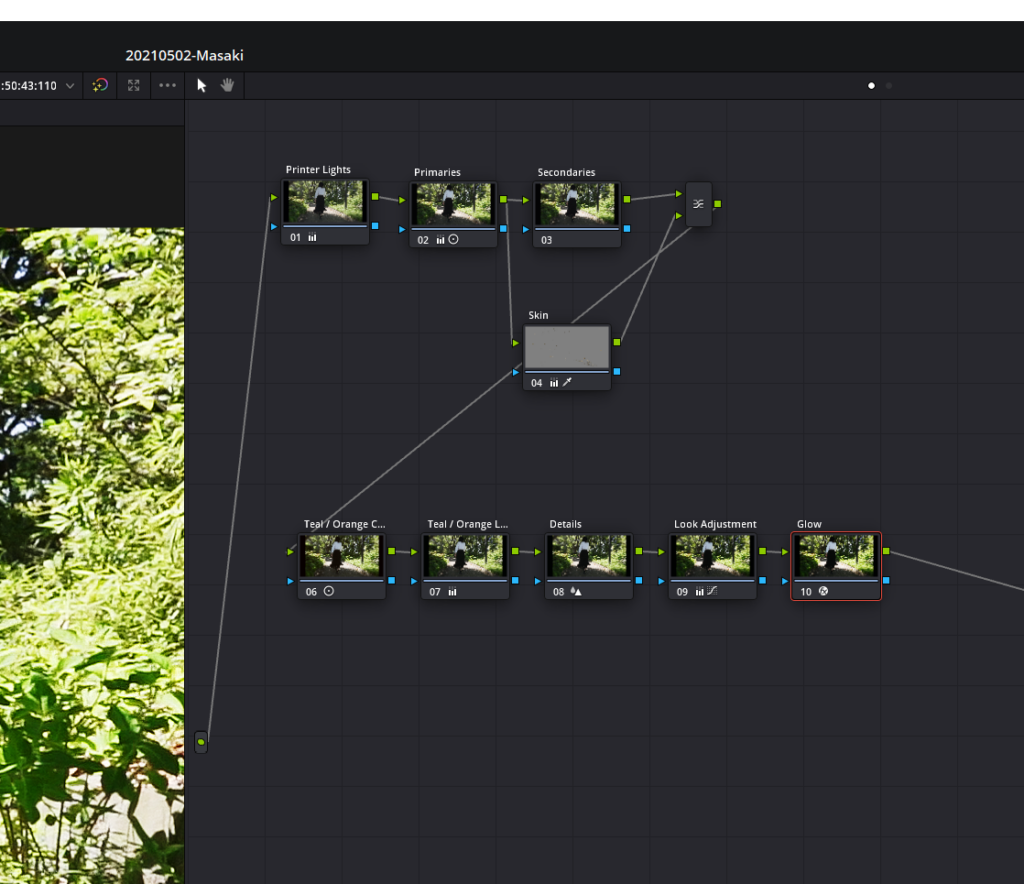Viewport: 1024px width, 884px height.
Task: Click the curves icon on node 09
Action: point(712,592)
